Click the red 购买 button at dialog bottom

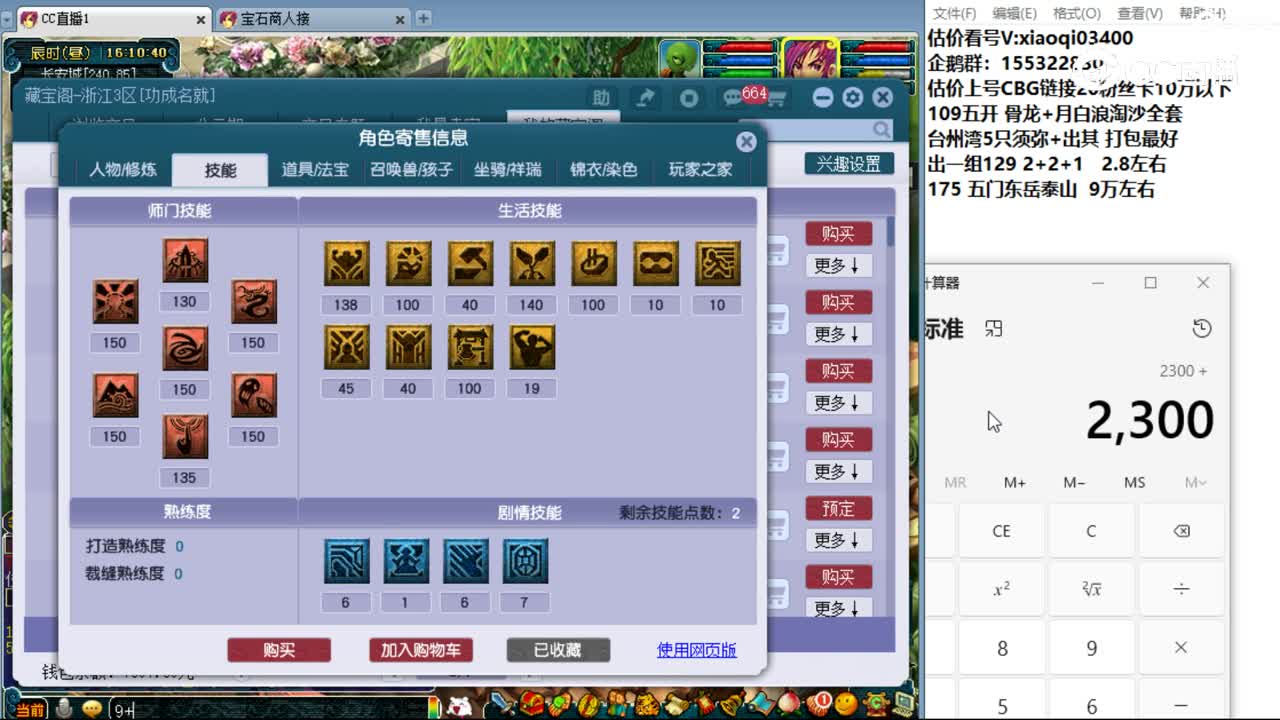(x=279, y=650)
